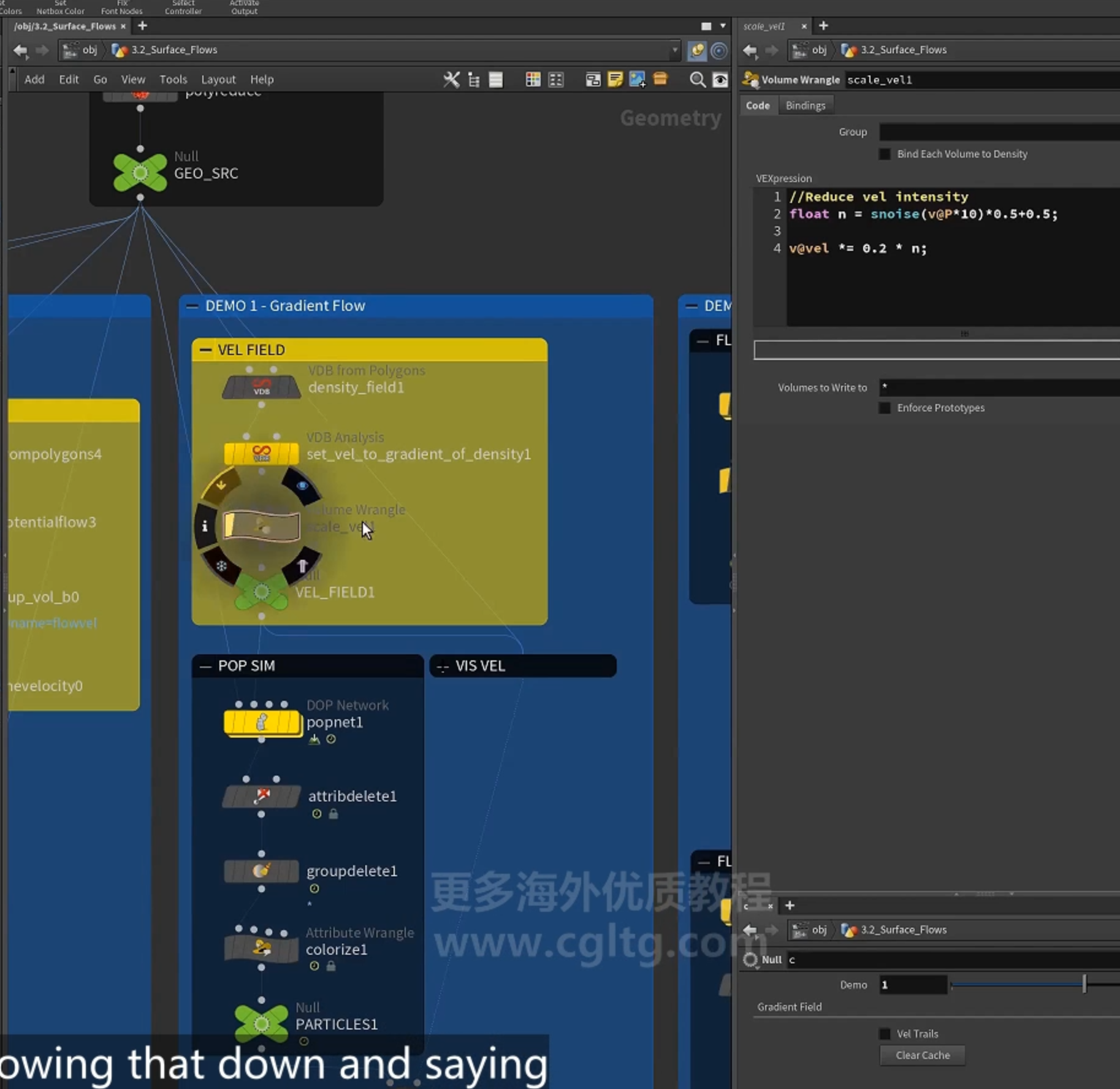Select the density_field1 VDB node
The width and height of the screenshot is (1120, 1089).
pyautogui.click(x=261, y=388)
